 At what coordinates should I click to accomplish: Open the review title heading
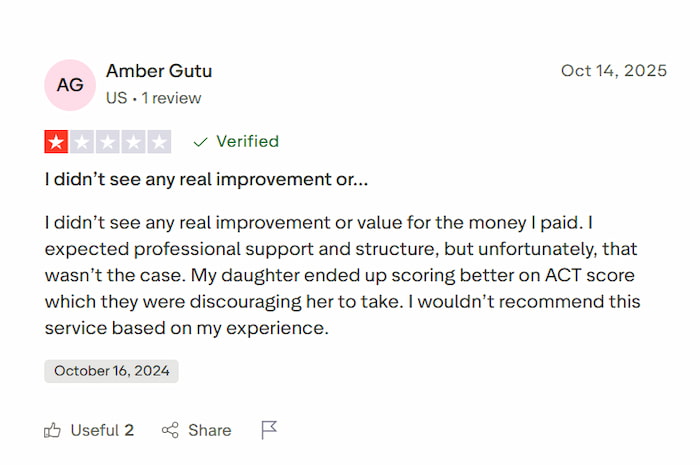tap(206, 181)
